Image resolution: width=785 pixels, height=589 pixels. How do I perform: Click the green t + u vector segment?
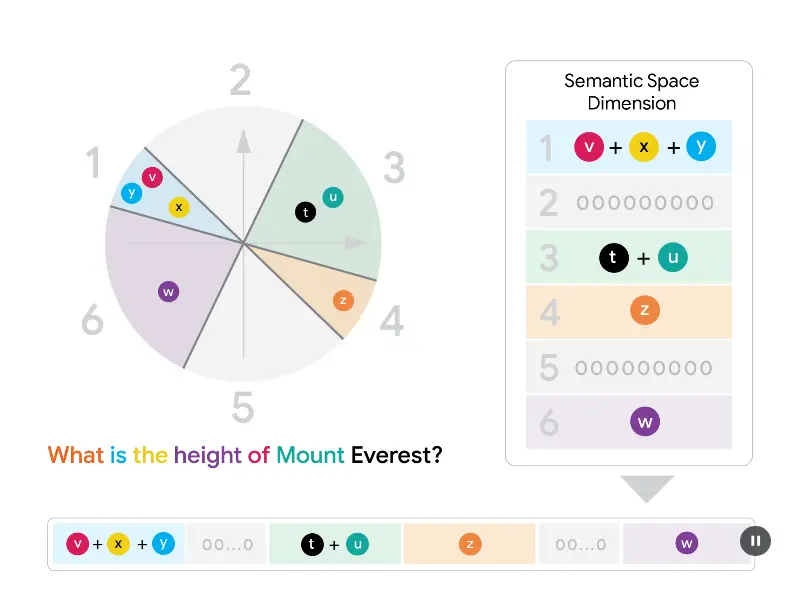tap(334, 544)
